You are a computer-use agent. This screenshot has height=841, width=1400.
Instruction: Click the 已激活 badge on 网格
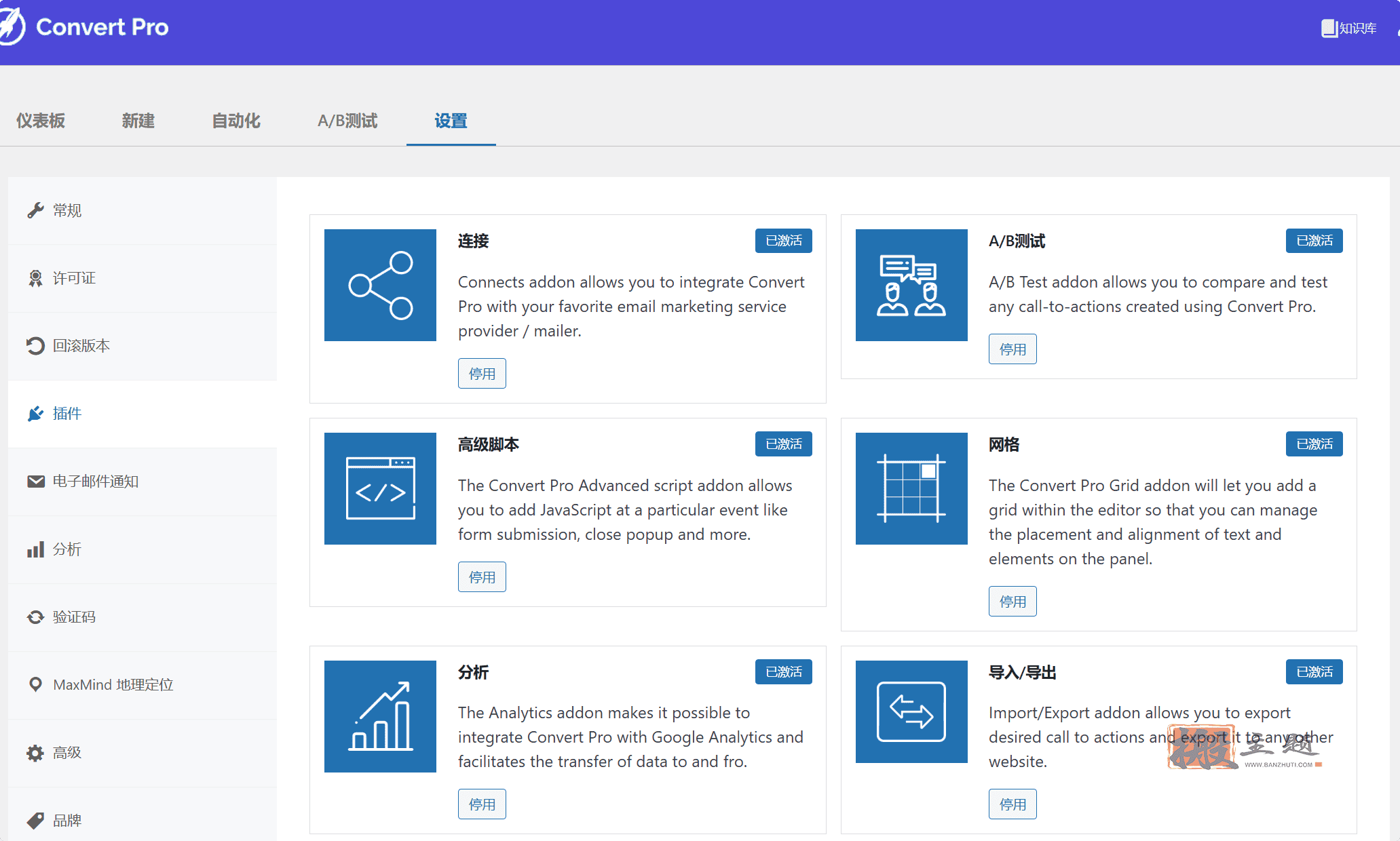pyautogui.click(x=1314, y=444)
